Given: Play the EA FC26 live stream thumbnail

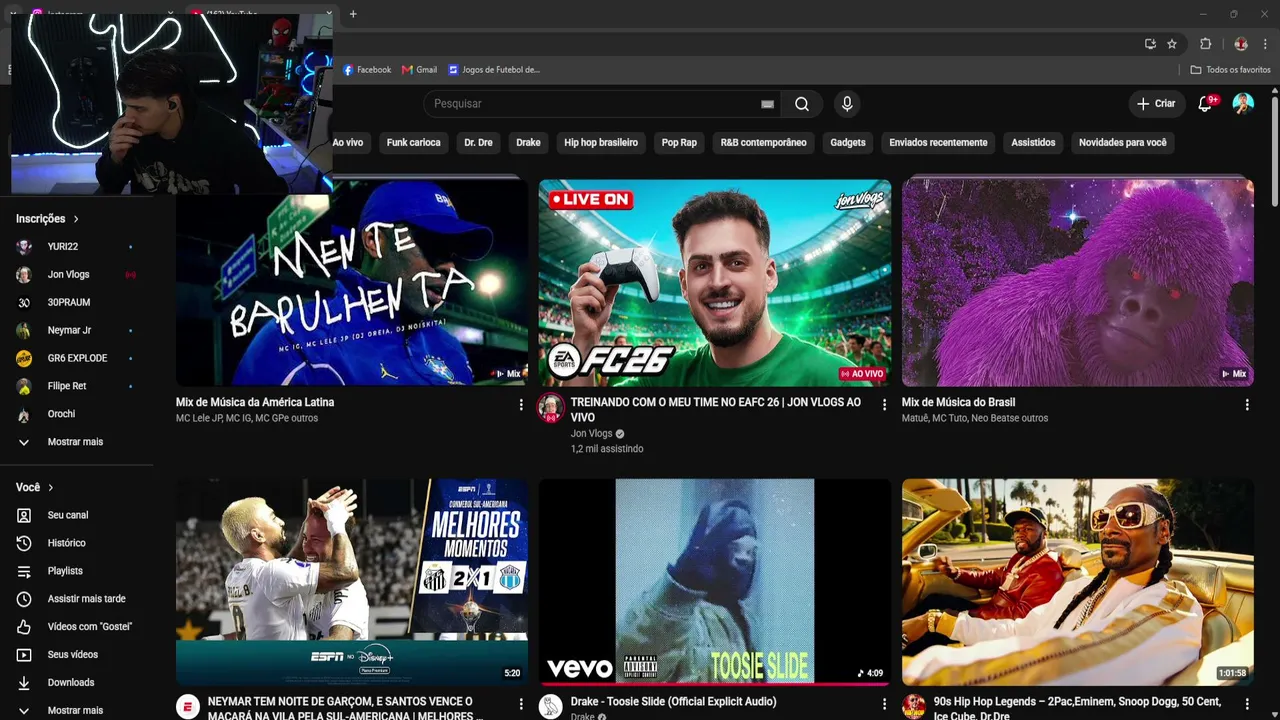Looking at the screenshot, I should click(x=715, y=283).
